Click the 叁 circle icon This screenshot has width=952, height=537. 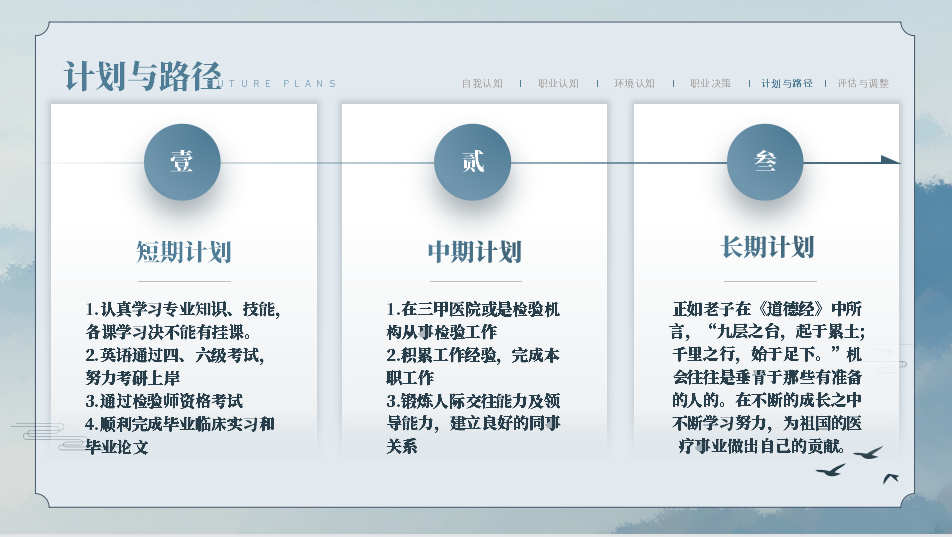point(765,162)
